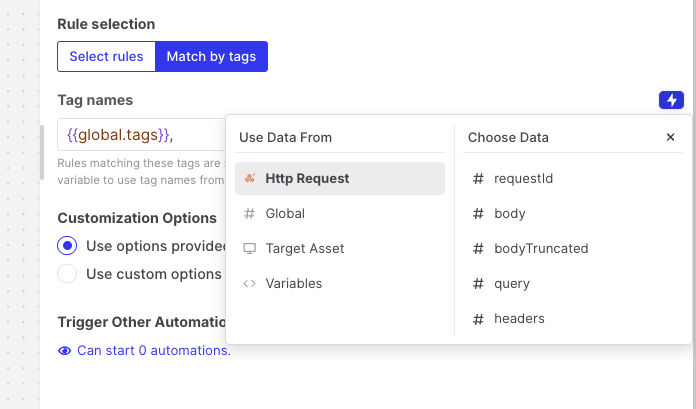Open Can start 0 automations link

(x=154, y=351)
